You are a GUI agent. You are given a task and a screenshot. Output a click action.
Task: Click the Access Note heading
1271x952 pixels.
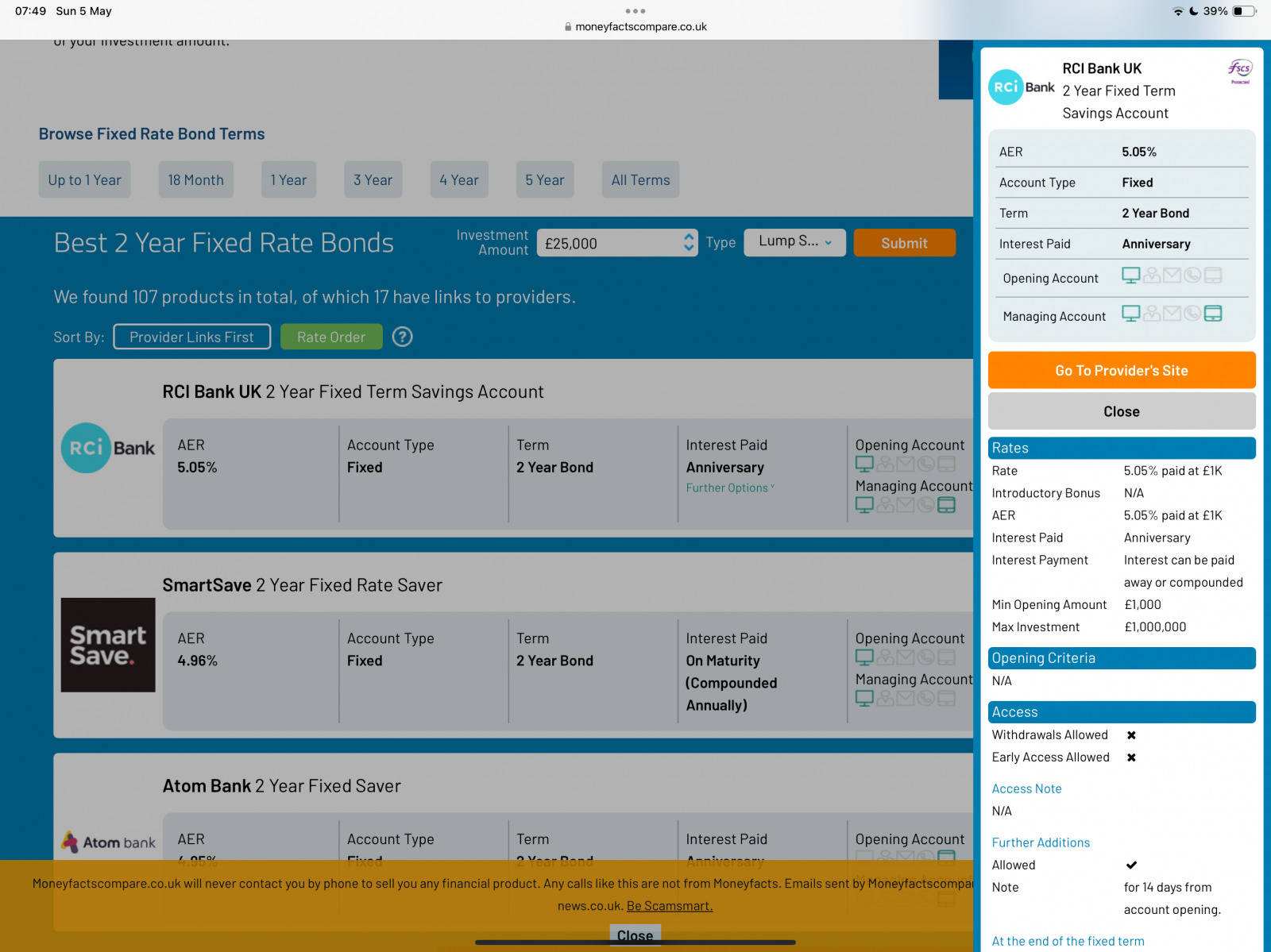pyautogui.click(x=1026, y=788)
